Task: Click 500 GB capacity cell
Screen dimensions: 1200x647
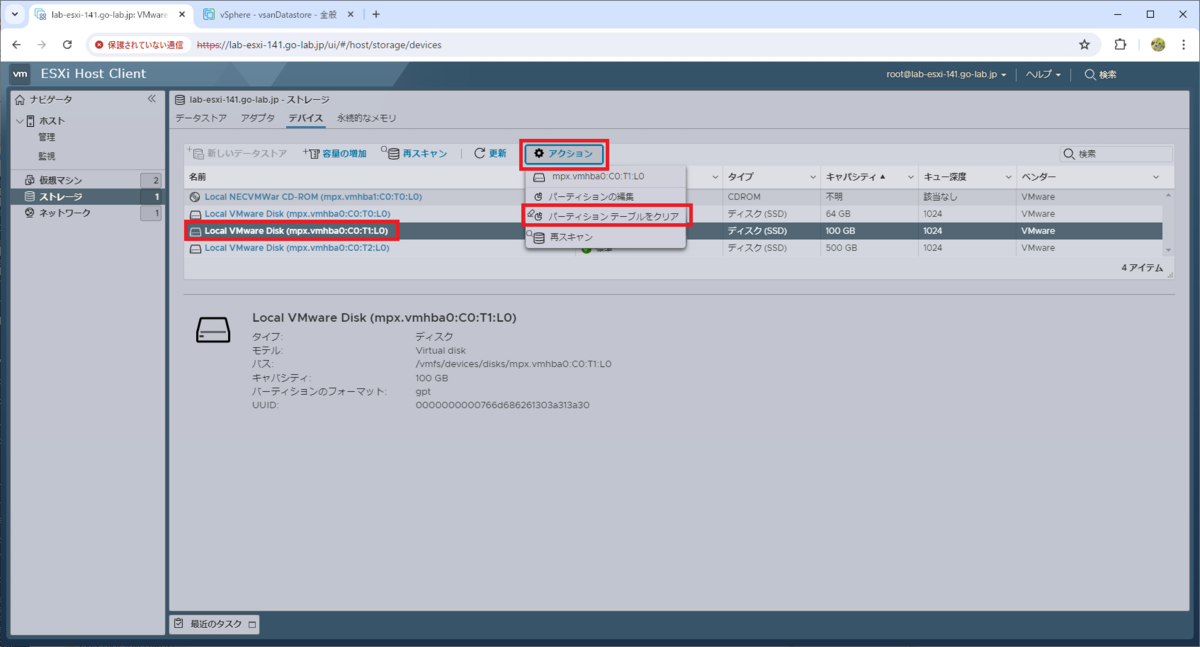Action: coord(840,248)
